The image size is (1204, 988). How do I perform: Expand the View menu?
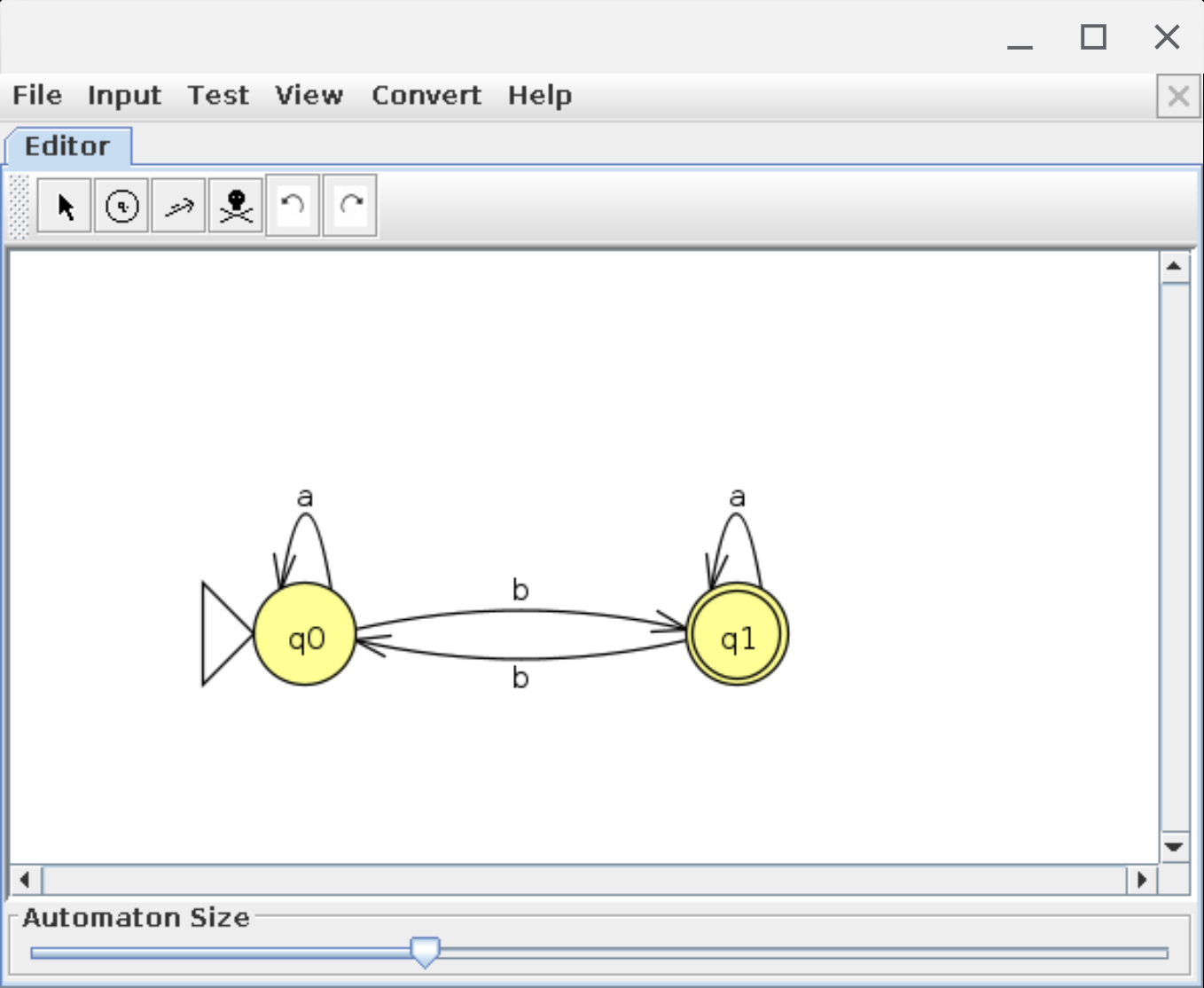click(x=309, y=96)
